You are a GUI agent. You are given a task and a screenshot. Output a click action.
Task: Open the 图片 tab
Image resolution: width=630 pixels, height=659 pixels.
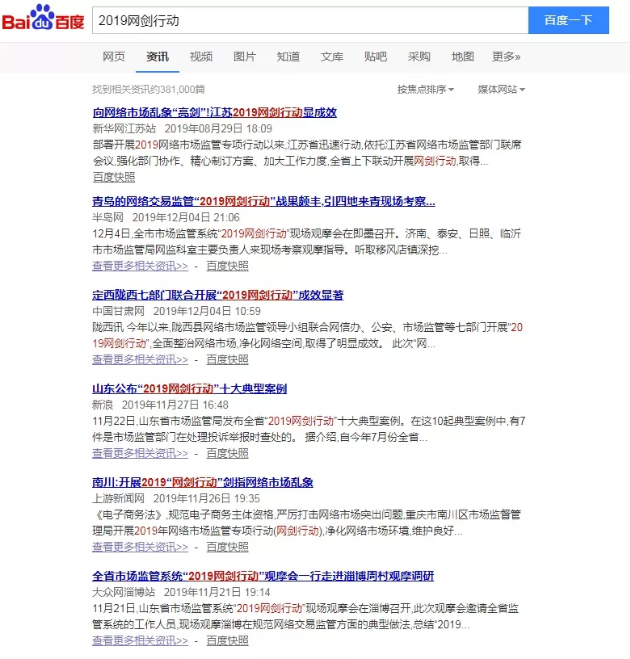coord(245,56)
